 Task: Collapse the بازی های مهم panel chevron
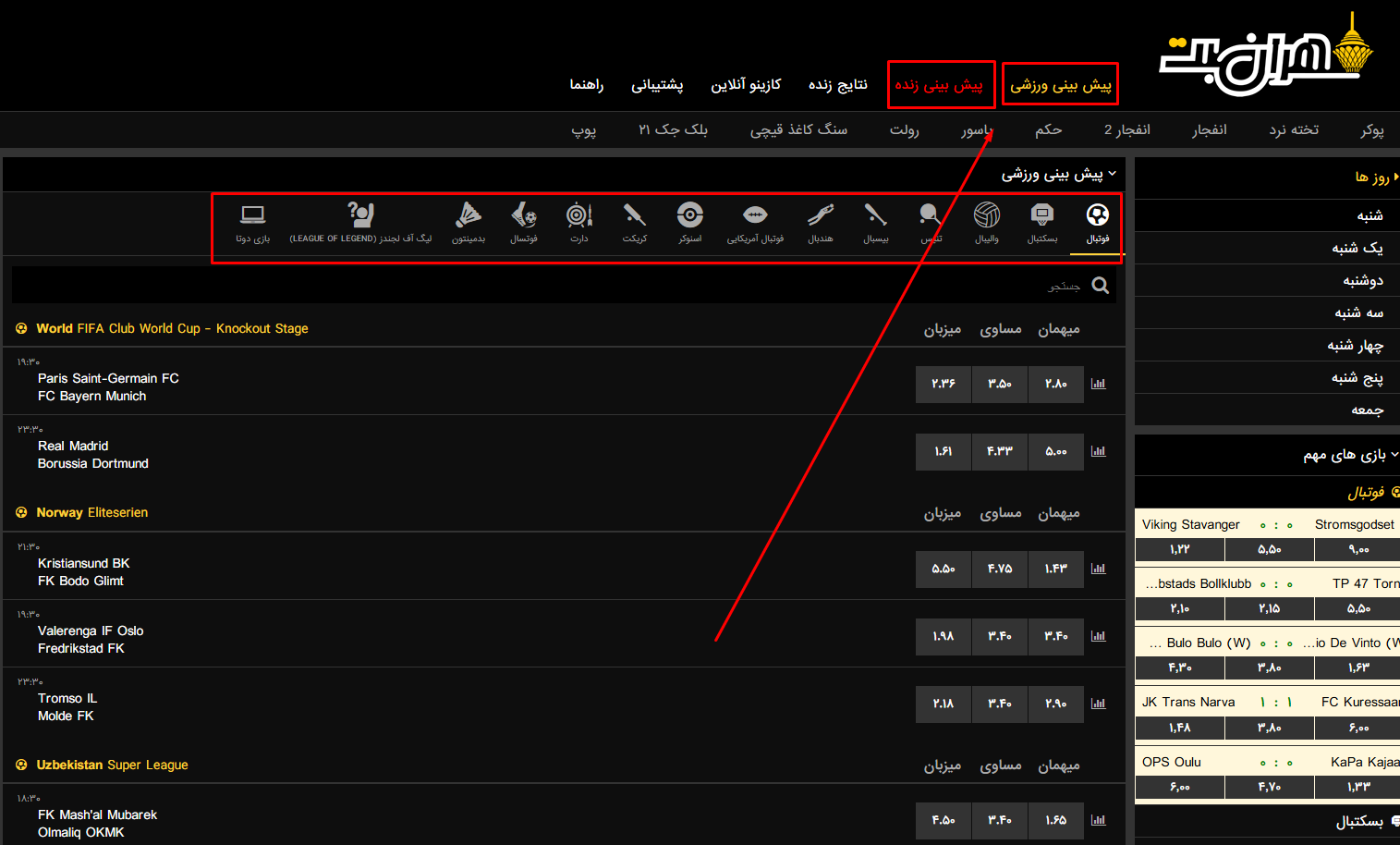tap(1394, 455)
